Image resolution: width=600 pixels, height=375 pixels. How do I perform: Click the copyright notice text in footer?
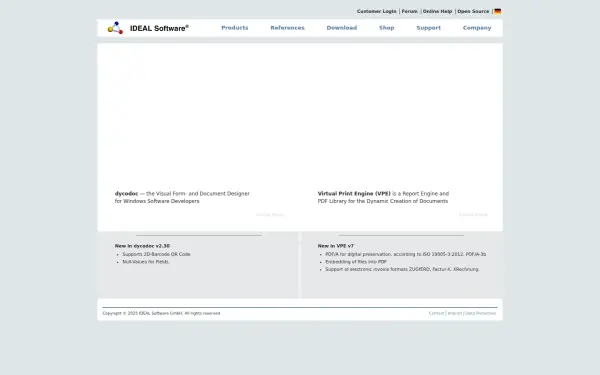161,313
